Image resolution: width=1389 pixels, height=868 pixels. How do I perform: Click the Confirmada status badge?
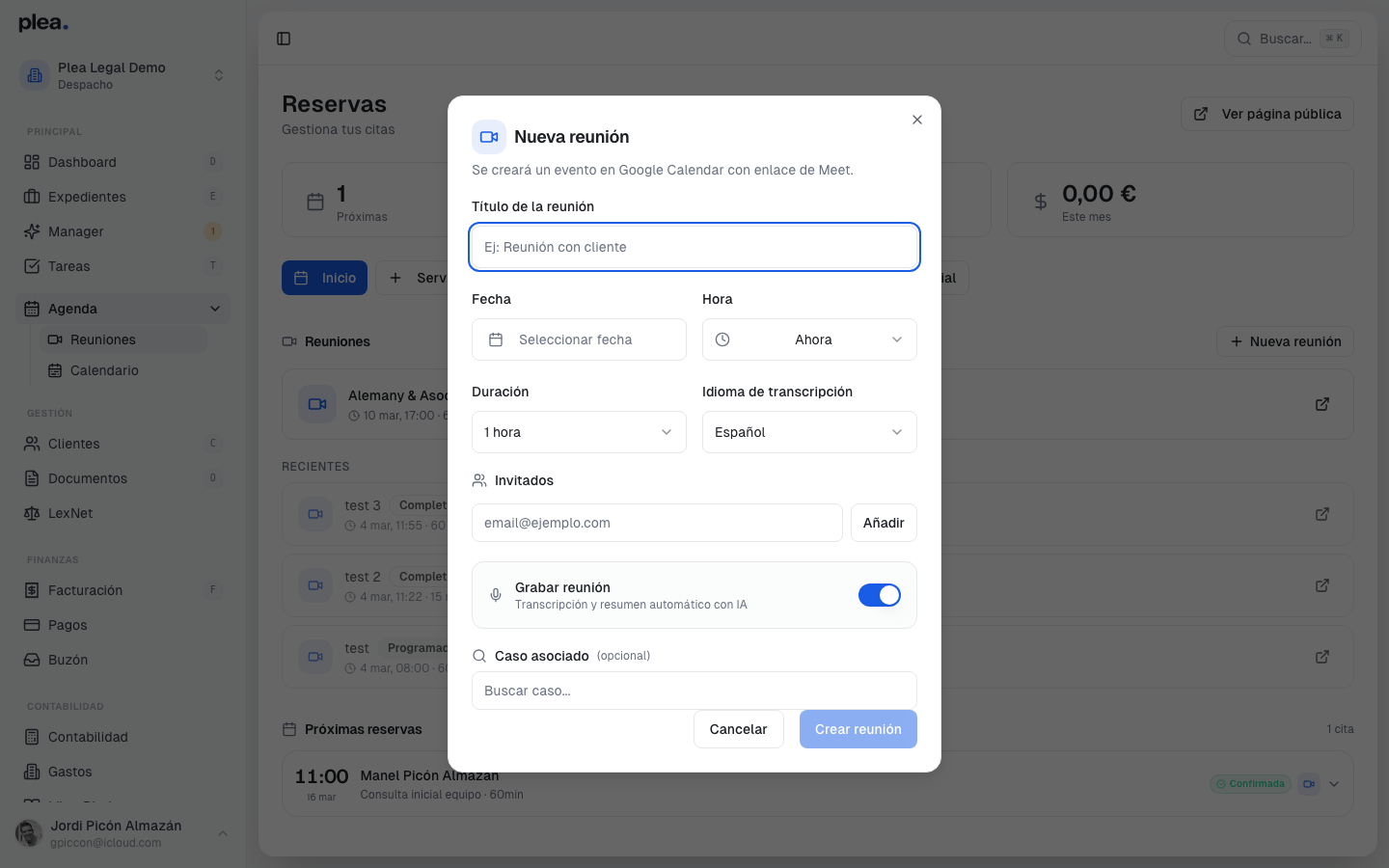click(x=1251, y=784)
